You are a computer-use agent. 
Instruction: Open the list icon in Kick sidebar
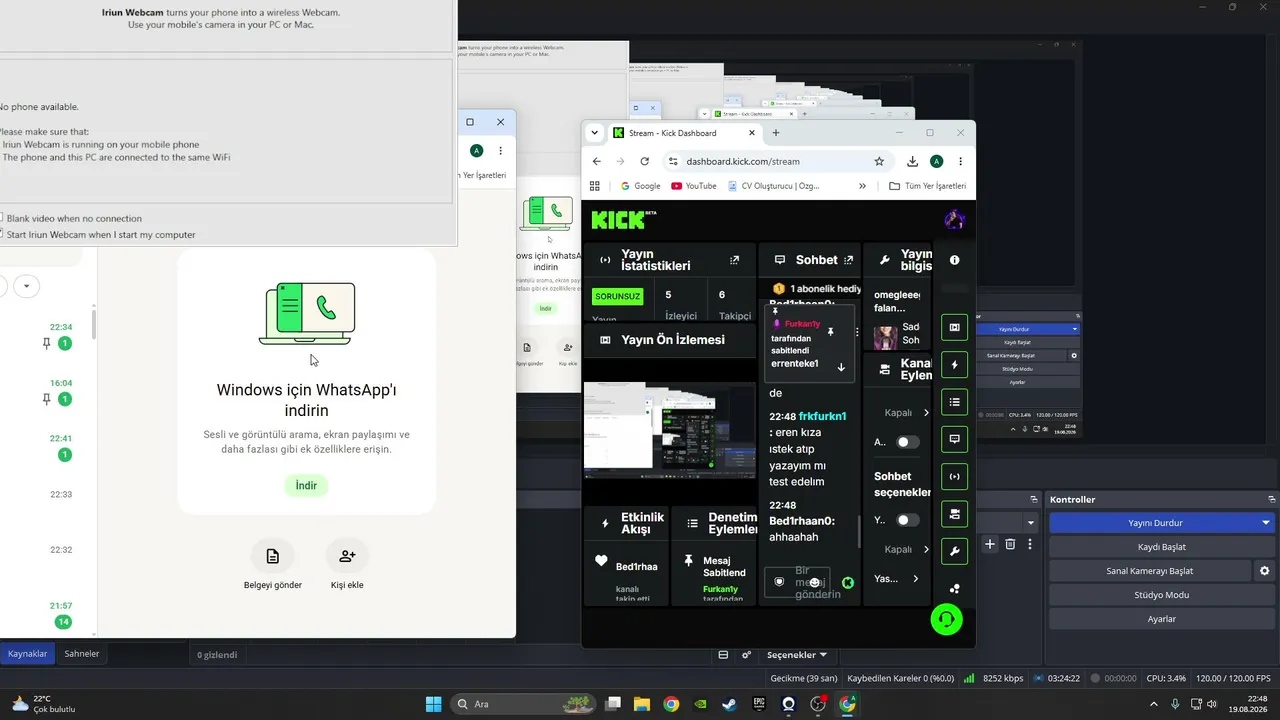(x=954, y=402)
